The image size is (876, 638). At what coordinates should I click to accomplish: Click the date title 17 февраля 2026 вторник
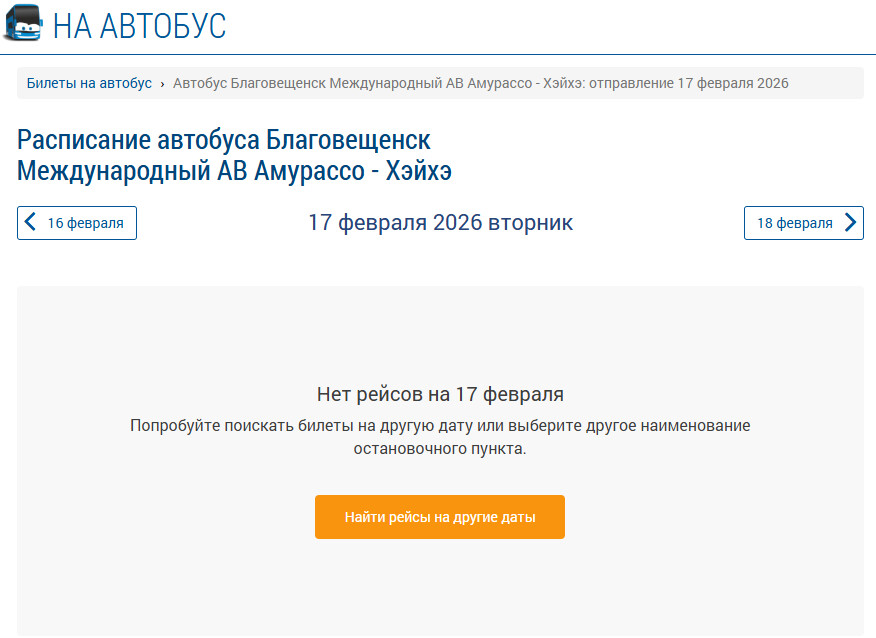pos(440,222)
